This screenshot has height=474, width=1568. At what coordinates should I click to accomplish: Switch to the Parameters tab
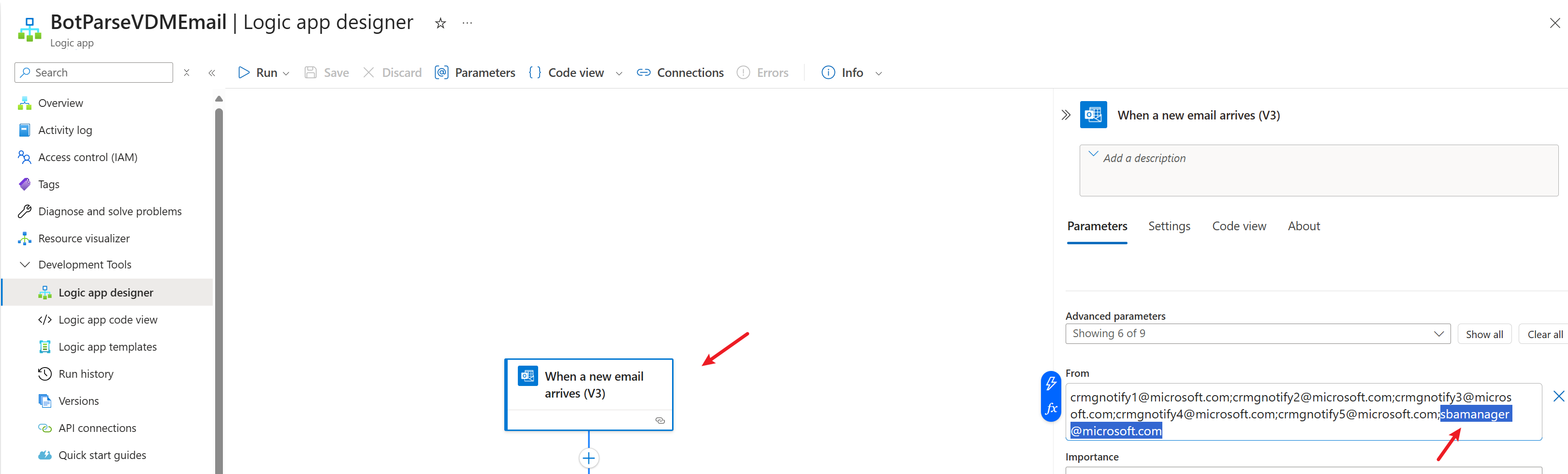1097,226
